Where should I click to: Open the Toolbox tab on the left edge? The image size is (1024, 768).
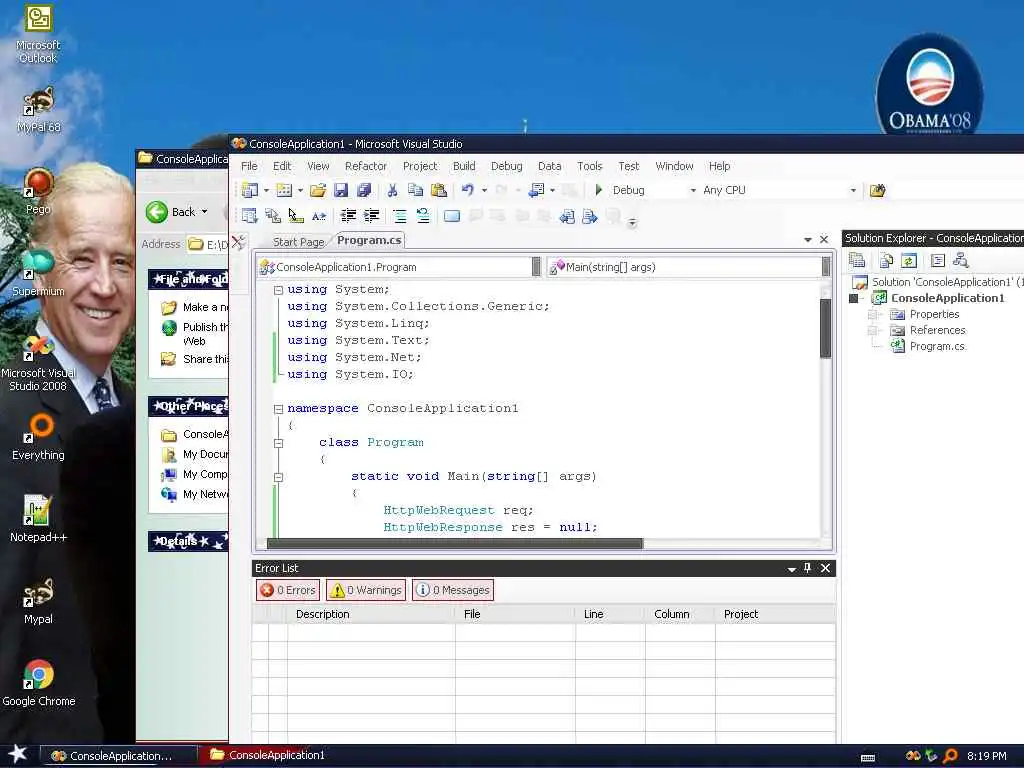tap(239, 243)
